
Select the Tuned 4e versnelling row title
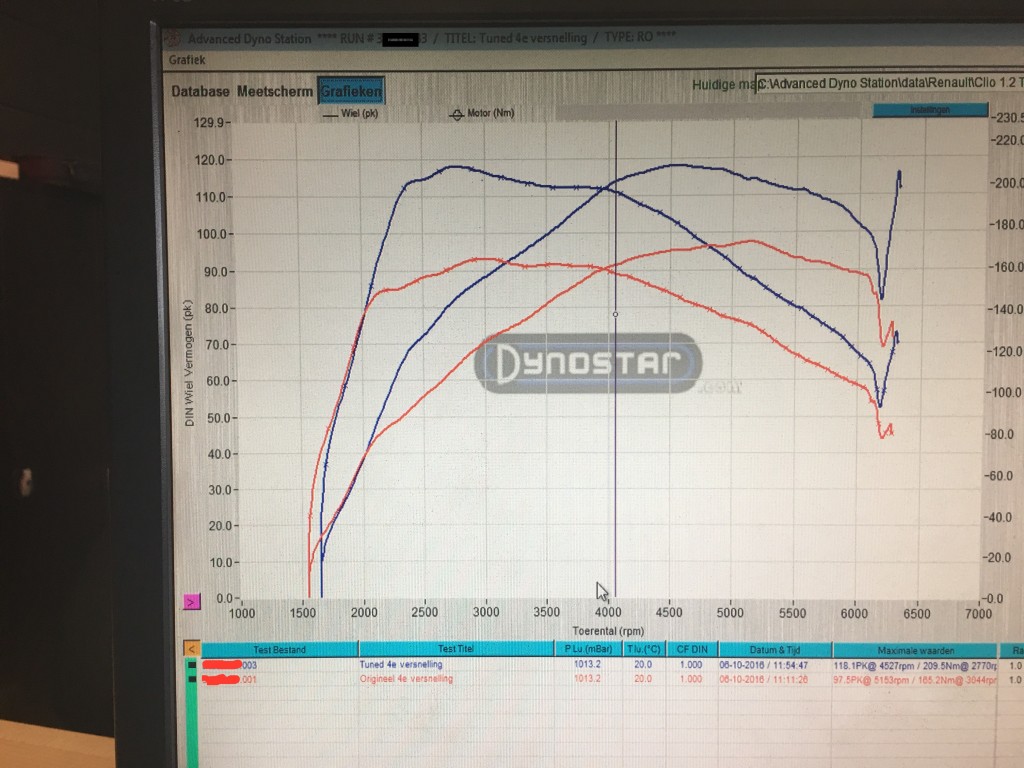(x=401, y=664)
